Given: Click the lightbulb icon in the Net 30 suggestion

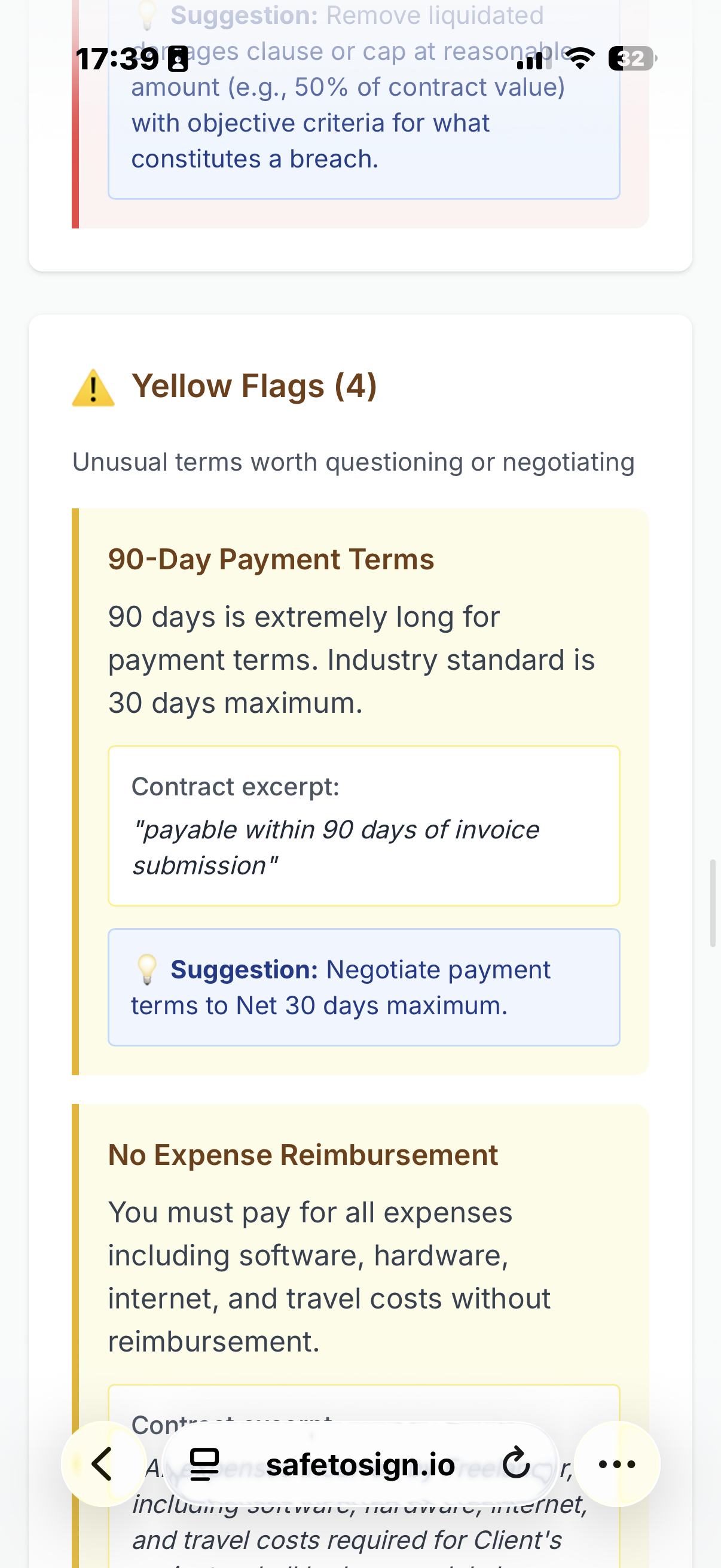Looking at the screenshot, I should tap(146, 969).
